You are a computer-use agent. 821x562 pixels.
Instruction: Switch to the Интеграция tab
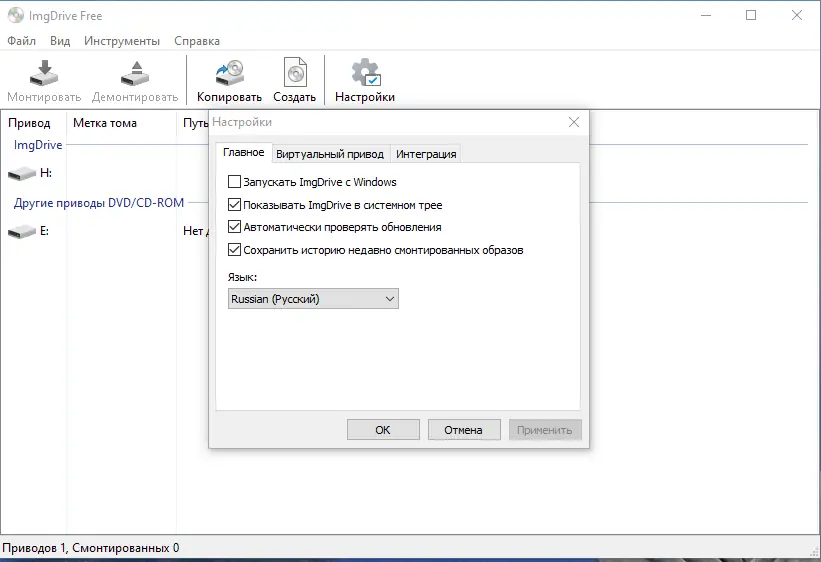pos(426,154)
